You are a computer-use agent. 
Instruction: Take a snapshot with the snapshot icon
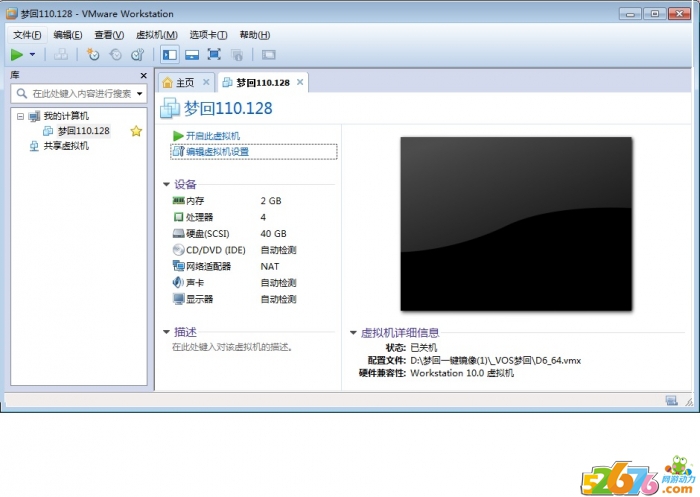(93, 54)
